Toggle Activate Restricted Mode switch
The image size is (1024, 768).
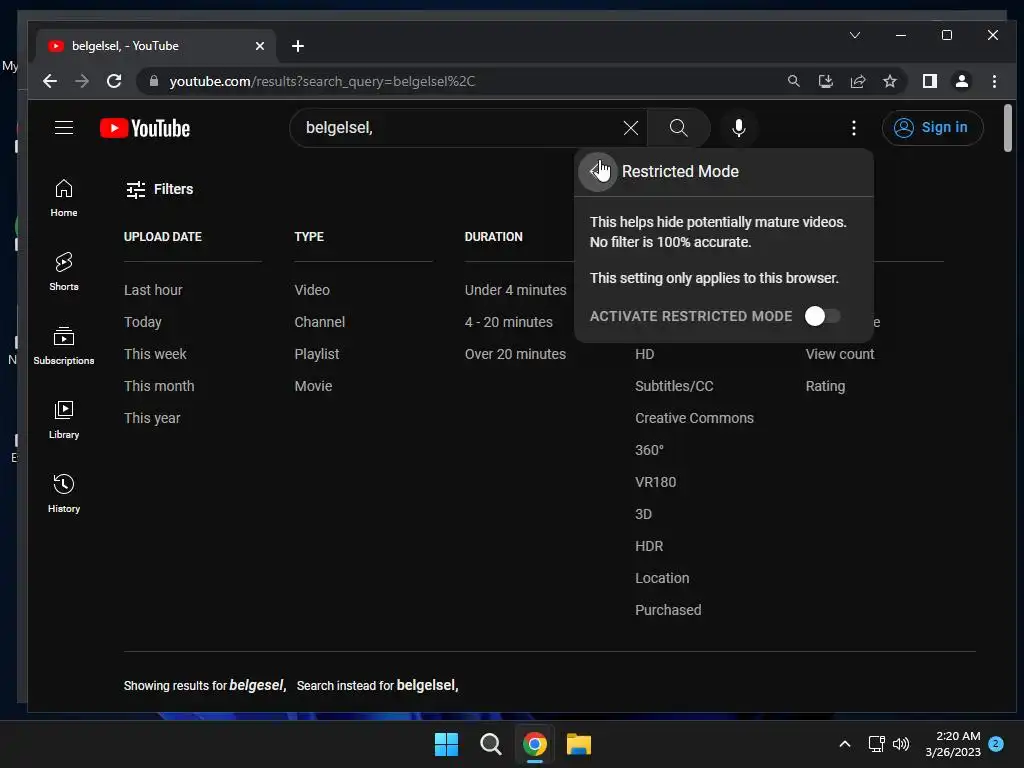[x=822, y=316]
